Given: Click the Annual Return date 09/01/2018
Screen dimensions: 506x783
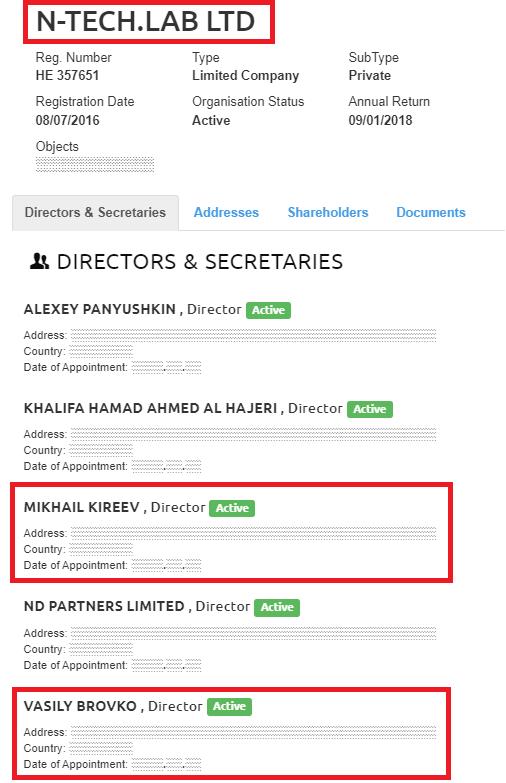Looking at the screenshot, I should point(381,120).
